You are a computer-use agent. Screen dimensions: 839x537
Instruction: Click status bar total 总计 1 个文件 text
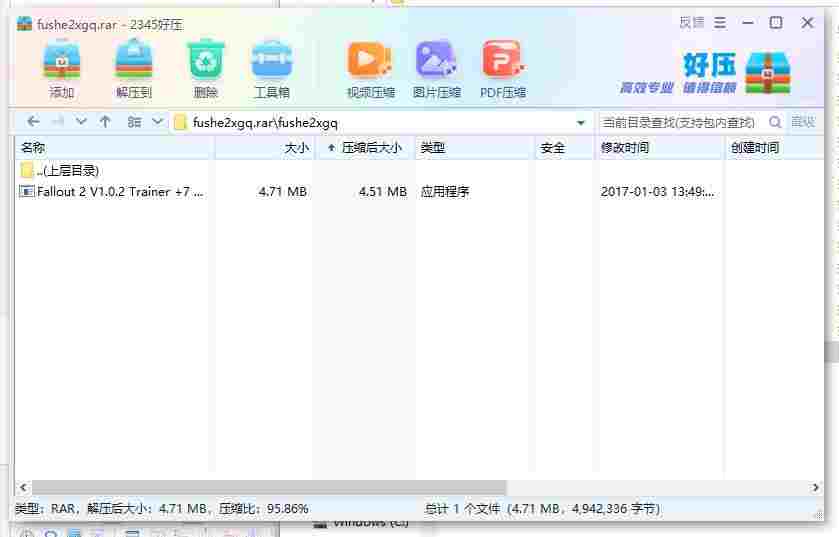tap(542, 509)
